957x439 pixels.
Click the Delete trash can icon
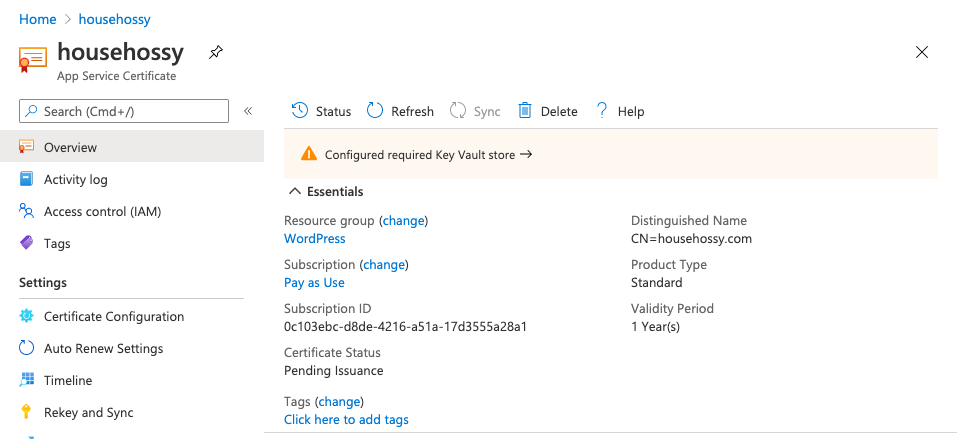tap(524, 111)
